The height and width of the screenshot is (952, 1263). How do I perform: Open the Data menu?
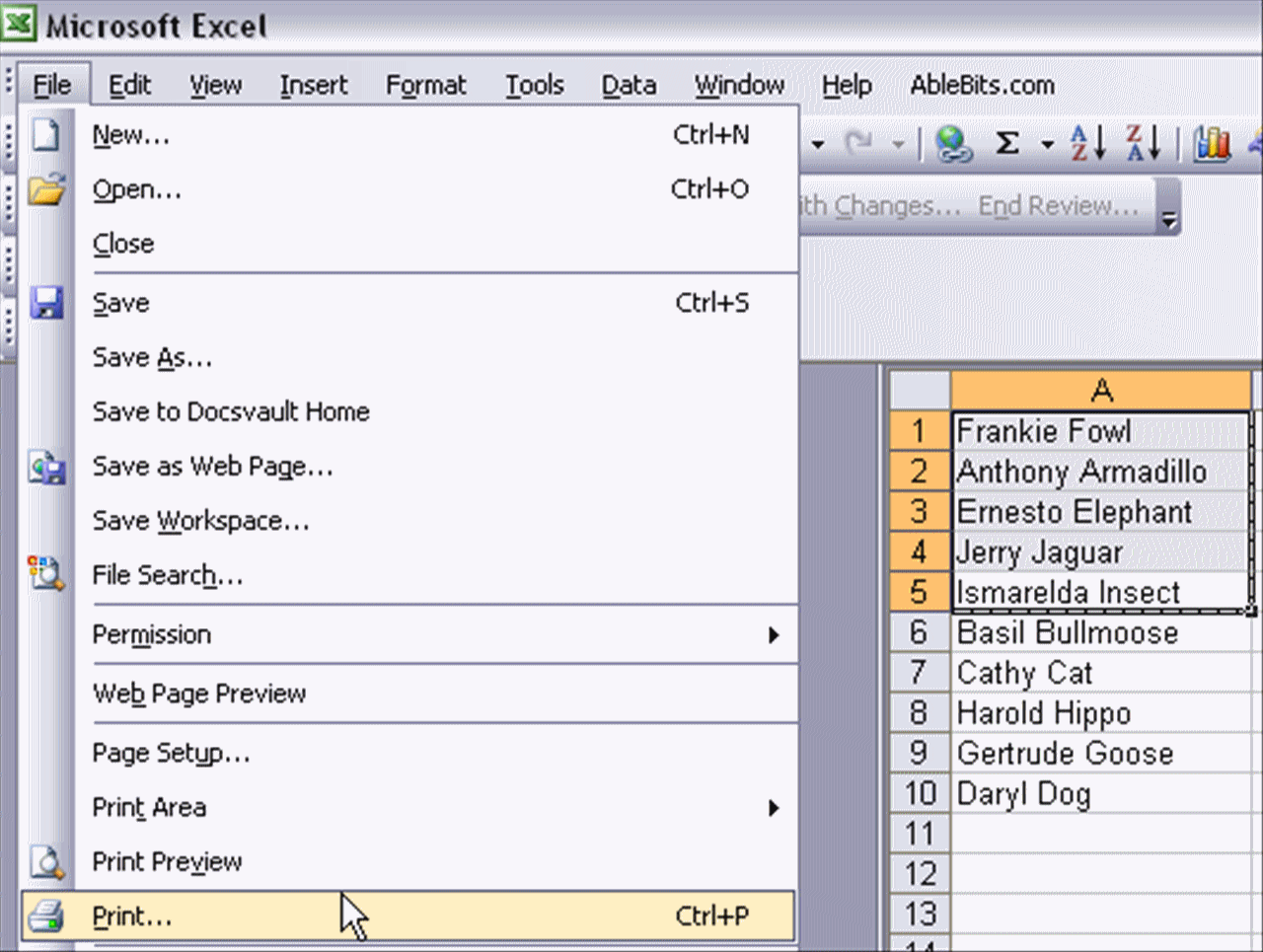coord(630,86)
